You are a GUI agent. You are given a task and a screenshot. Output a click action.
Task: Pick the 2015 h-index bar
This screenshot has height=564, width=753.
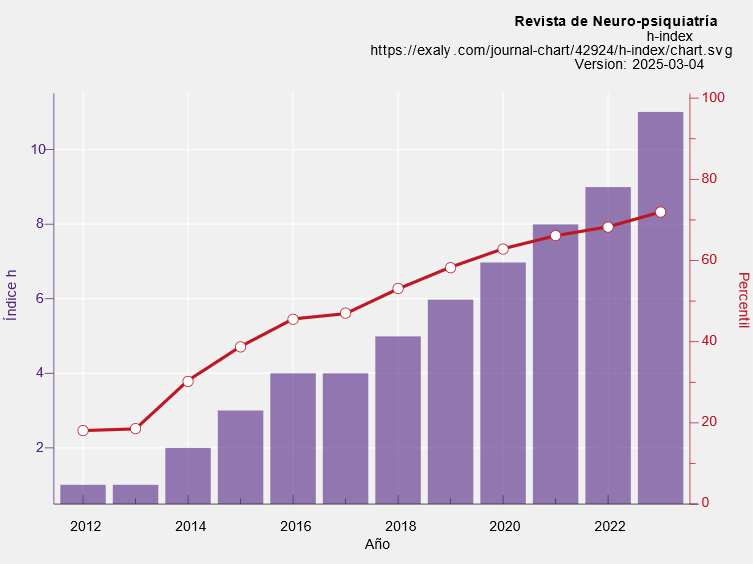point(240,456)
